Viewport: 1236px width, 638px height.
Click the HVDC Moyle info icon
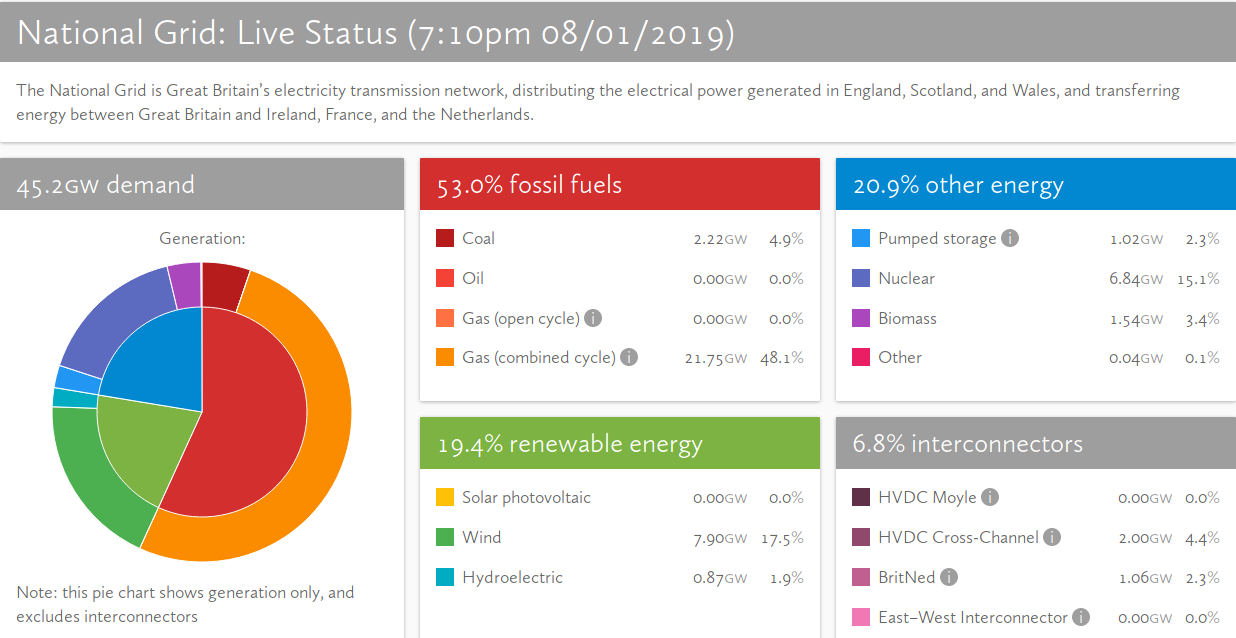pos(990,497)
